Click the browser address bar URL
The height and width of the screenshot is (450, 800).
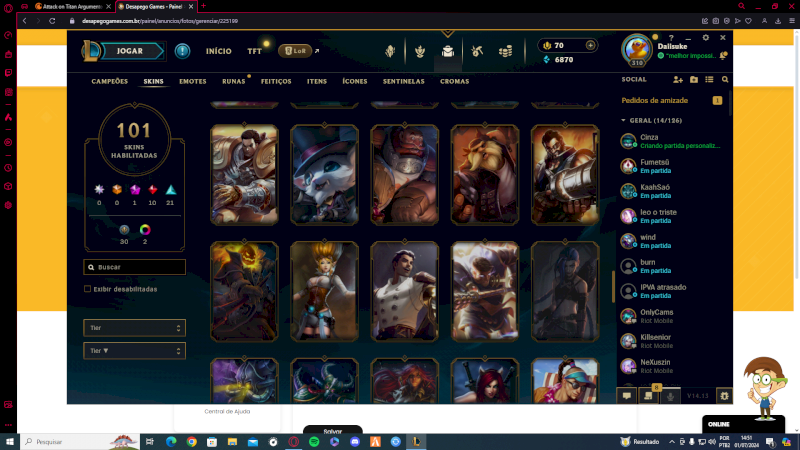click(x=160, y=21)
